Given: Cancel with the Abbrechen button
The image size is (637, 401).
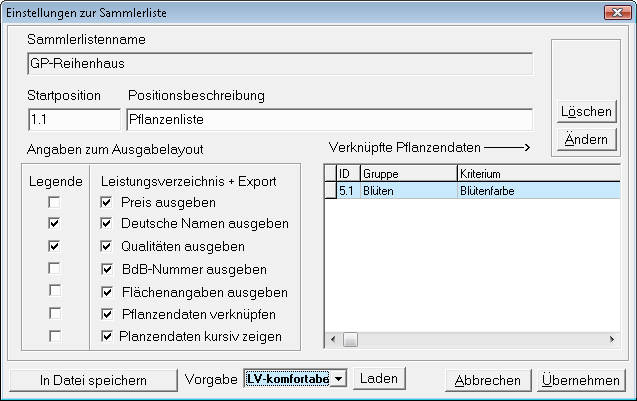Looking at the screenshot, I should tap(487, 380).
